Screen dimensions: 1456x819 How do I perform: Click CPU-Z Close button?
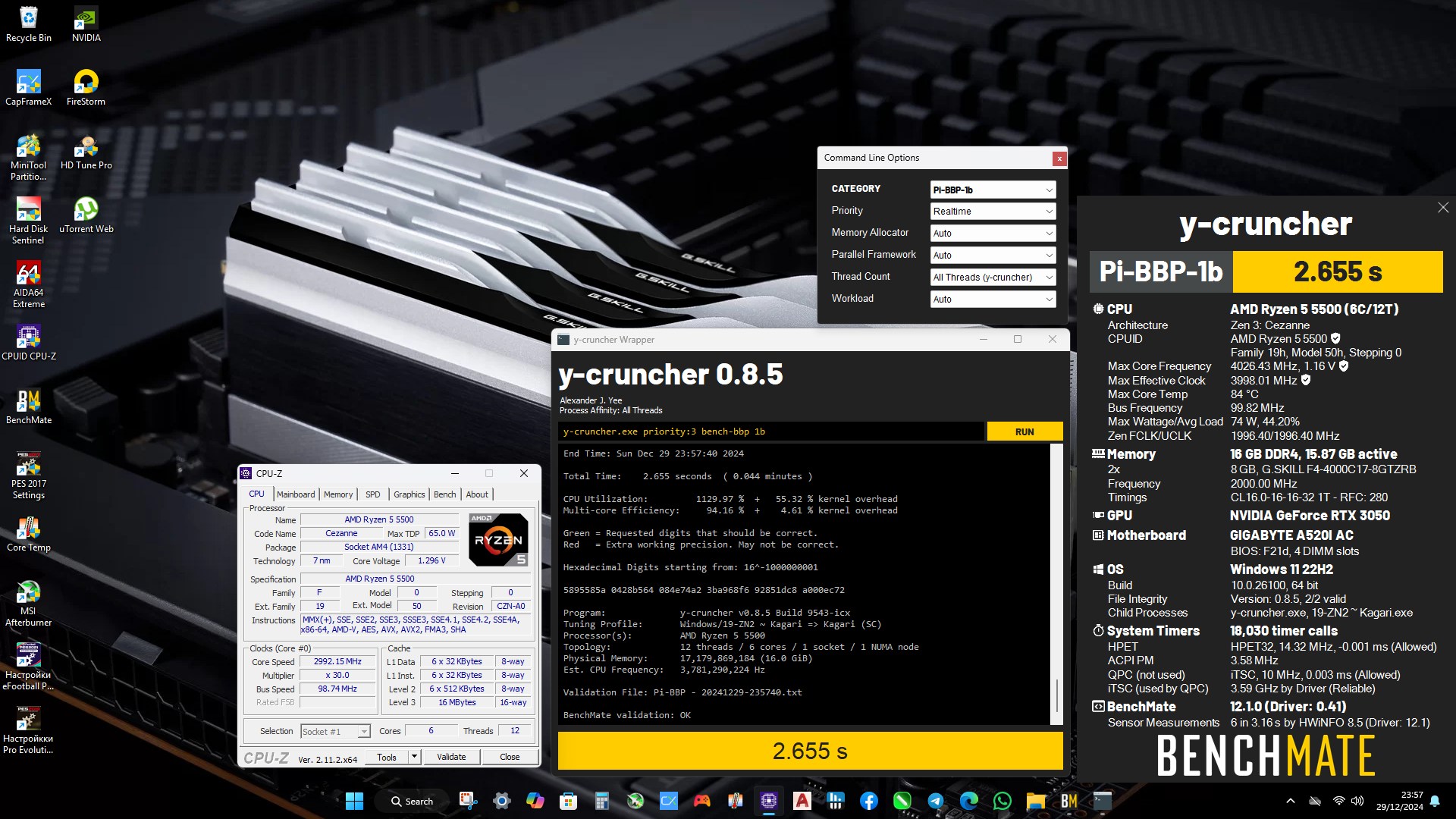pyautogui.click(x=510, y=757)
